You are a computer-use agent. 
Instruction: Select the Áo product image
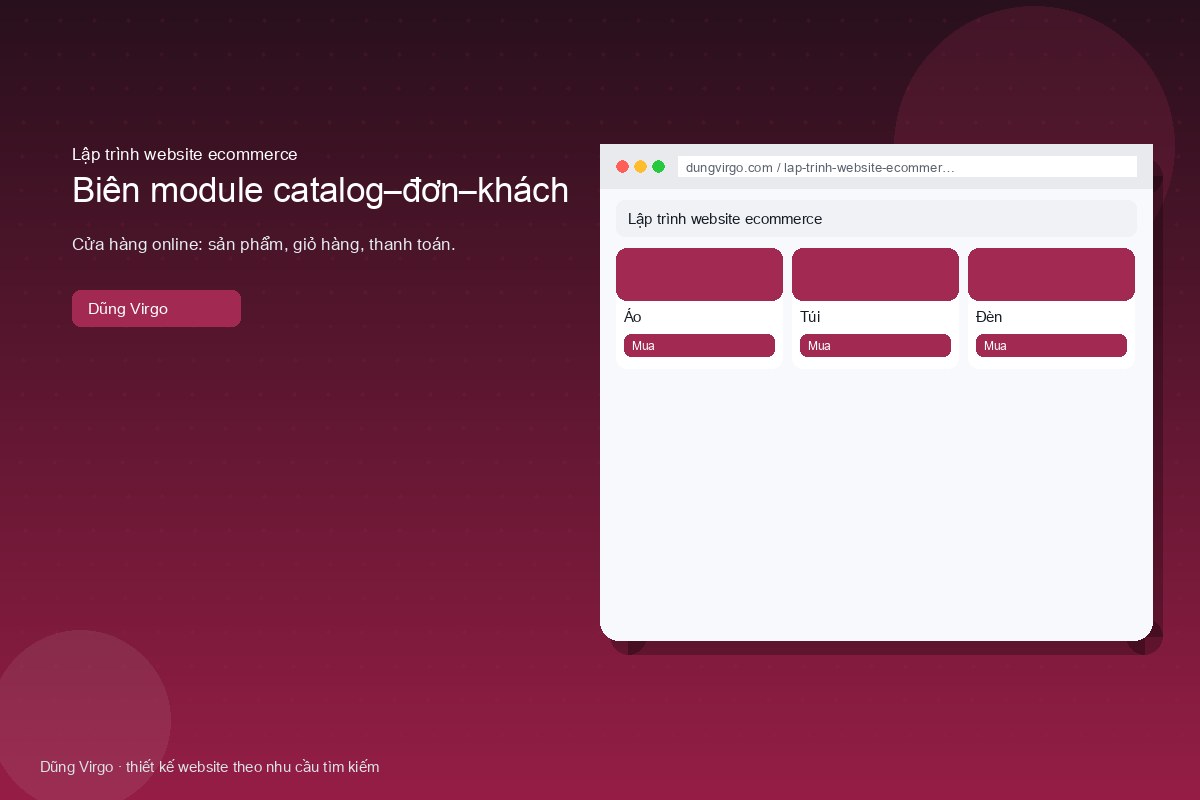(699, 274)
